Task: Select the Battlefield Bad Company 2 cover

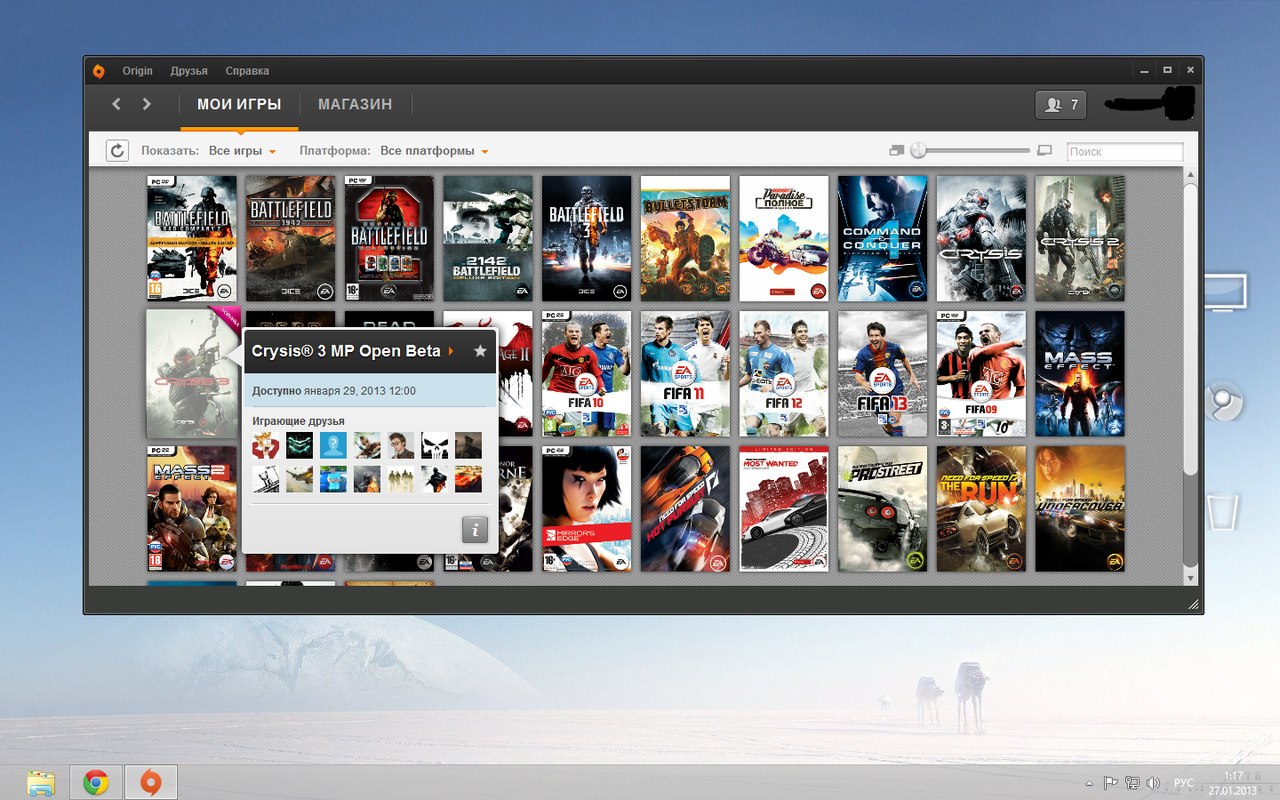Action: pyautogui.click(x=192, y=239)
